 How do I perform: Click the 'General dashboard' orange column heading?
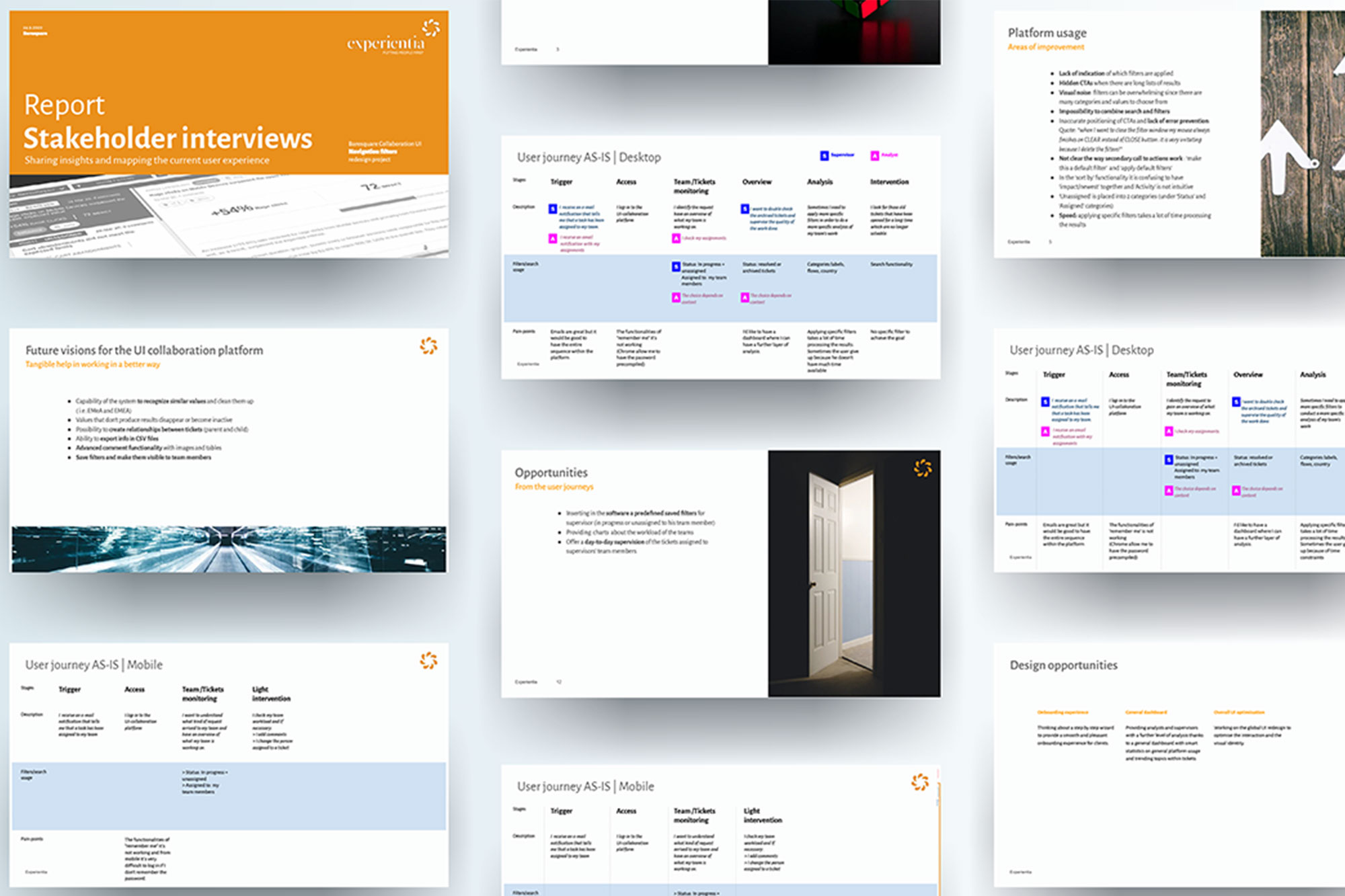(1147, 712)
